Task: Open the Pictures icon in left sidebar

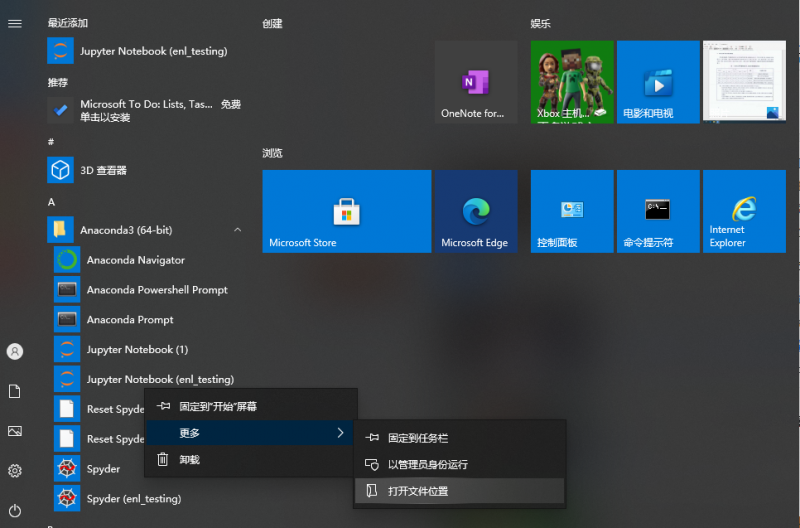Action: click(15, 431)
